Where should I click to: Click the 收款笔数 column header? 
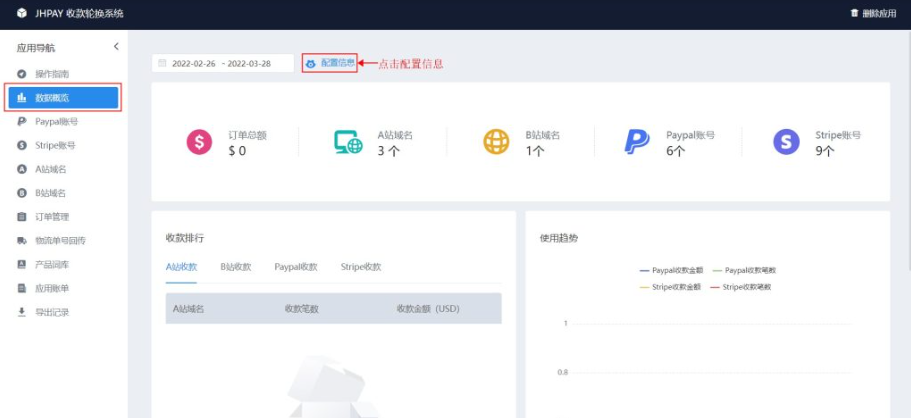coord(302,309)
